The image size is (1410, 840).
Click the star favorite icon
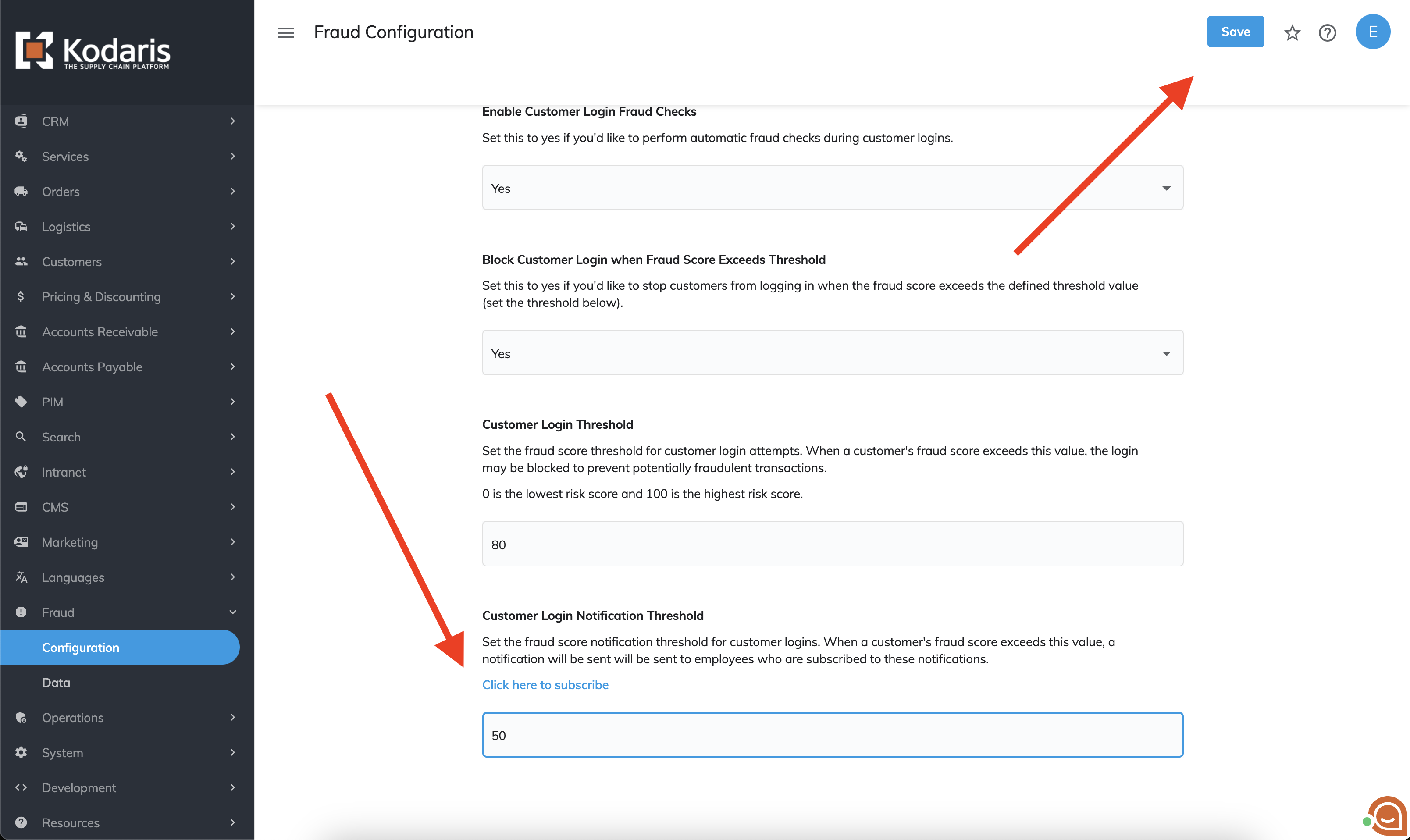[1292, 33]
